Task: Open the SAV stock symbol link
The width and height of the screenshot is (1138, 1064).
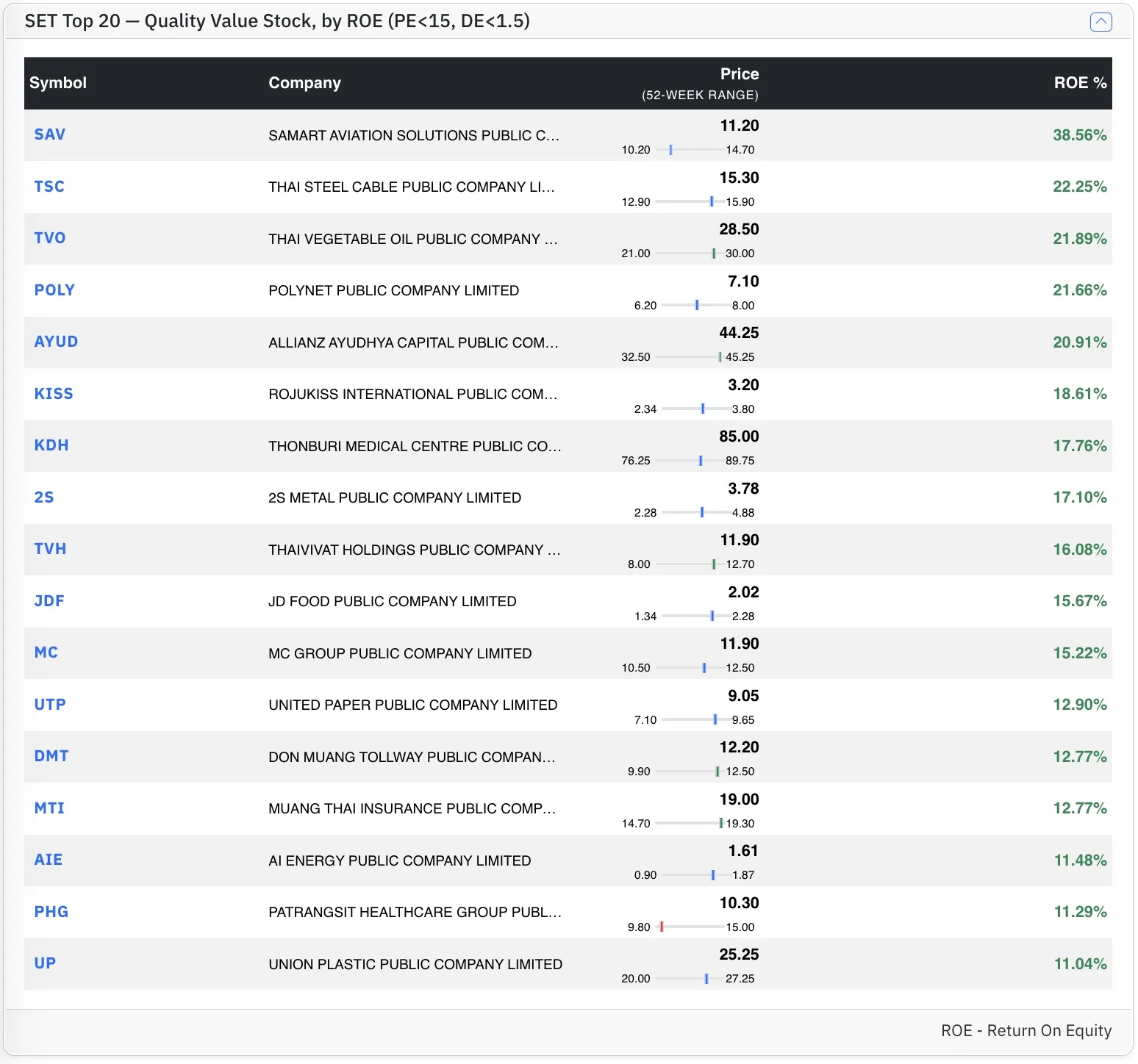Action: pyautogui.click(x=50, y=134)
